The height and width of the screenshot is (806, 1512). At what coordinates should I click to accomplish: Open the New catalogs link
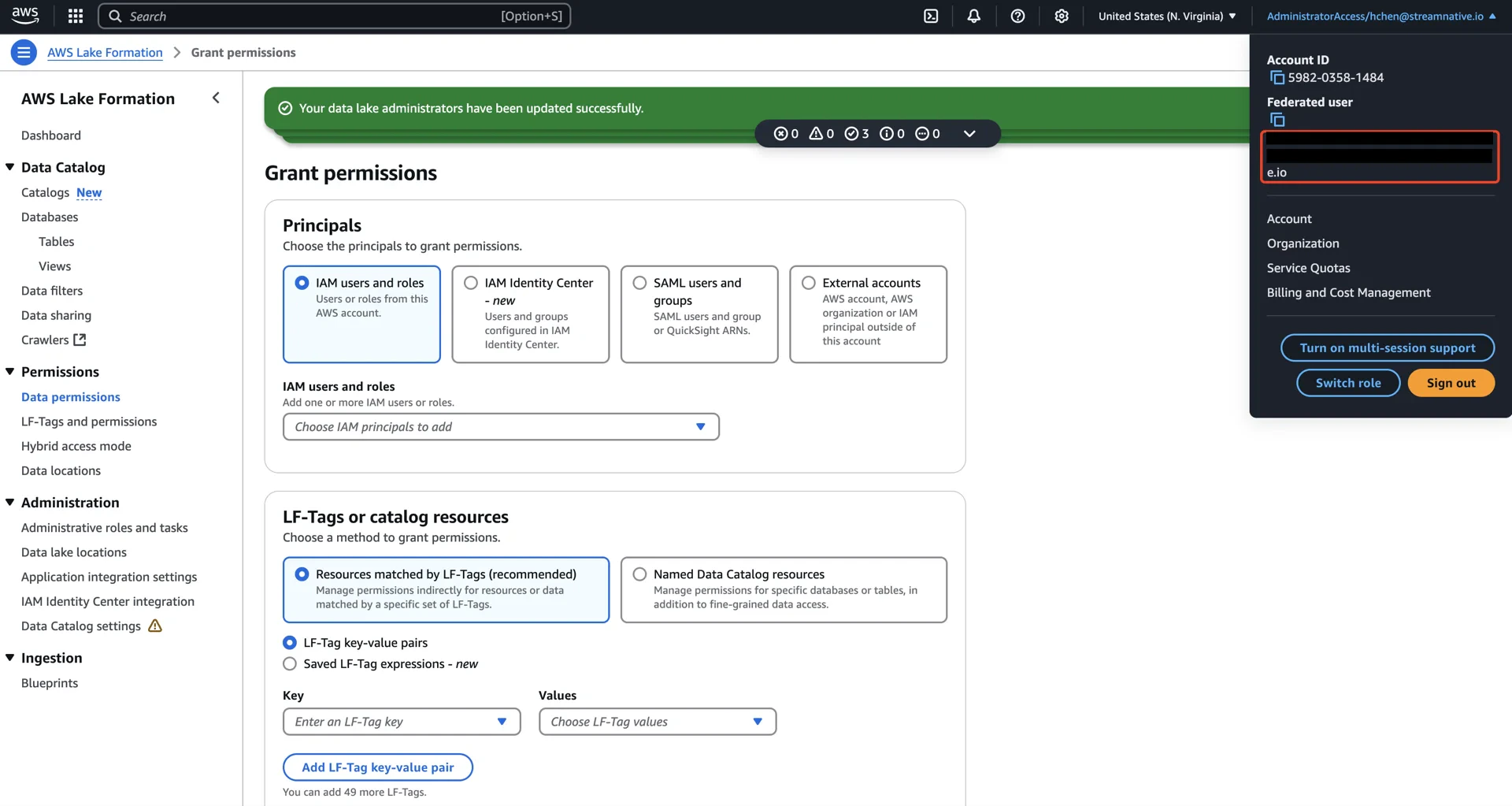(x=89, y=192)
